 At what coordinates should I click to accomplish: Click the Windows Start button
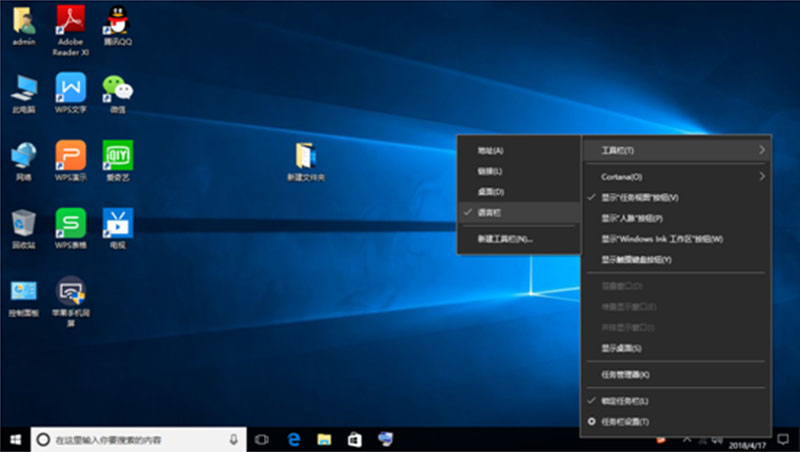coord(14,439)
